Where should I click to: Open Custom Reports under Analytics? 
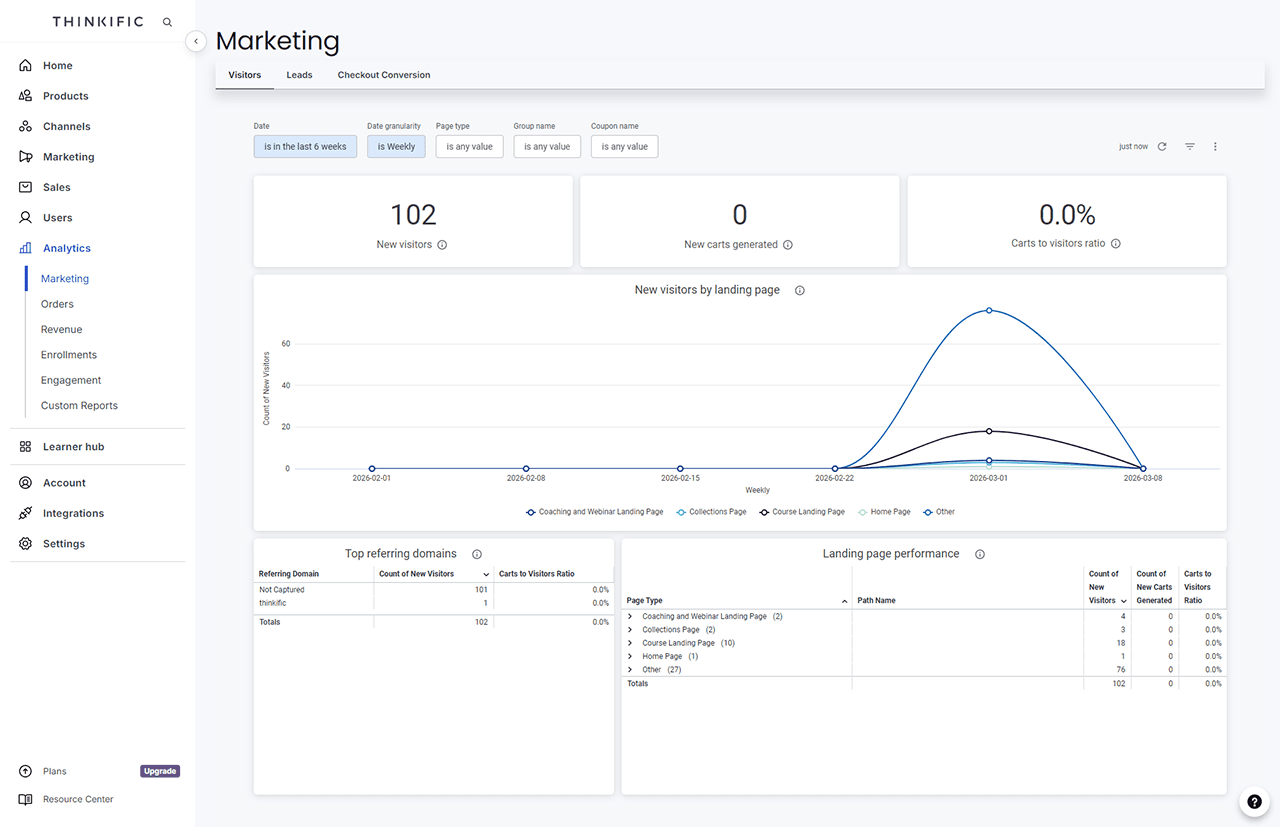(79, 406)
